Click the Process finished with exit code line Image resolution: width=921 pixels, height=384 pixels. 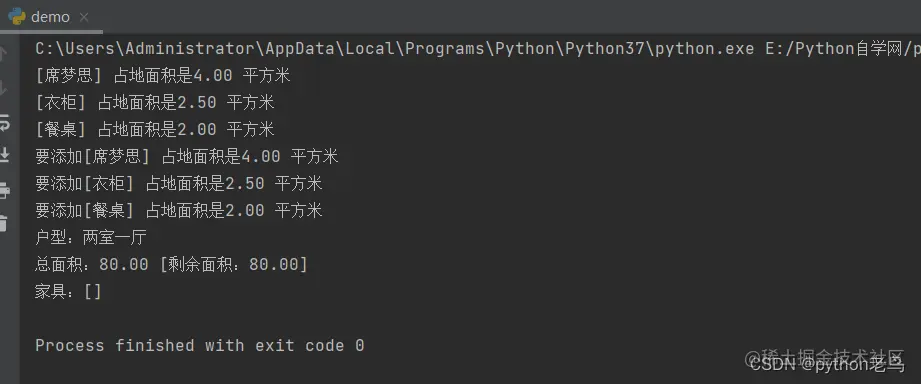[200, 345]
